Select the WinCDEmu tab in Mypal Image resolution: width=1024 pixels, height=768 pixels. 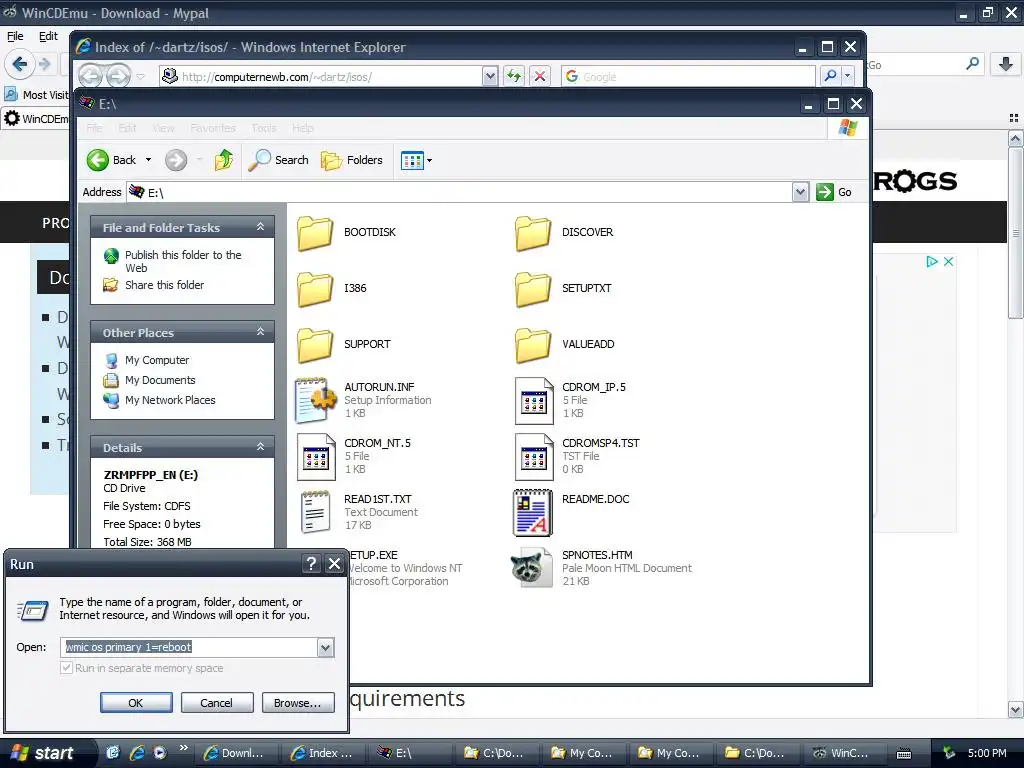pos(36,119)
